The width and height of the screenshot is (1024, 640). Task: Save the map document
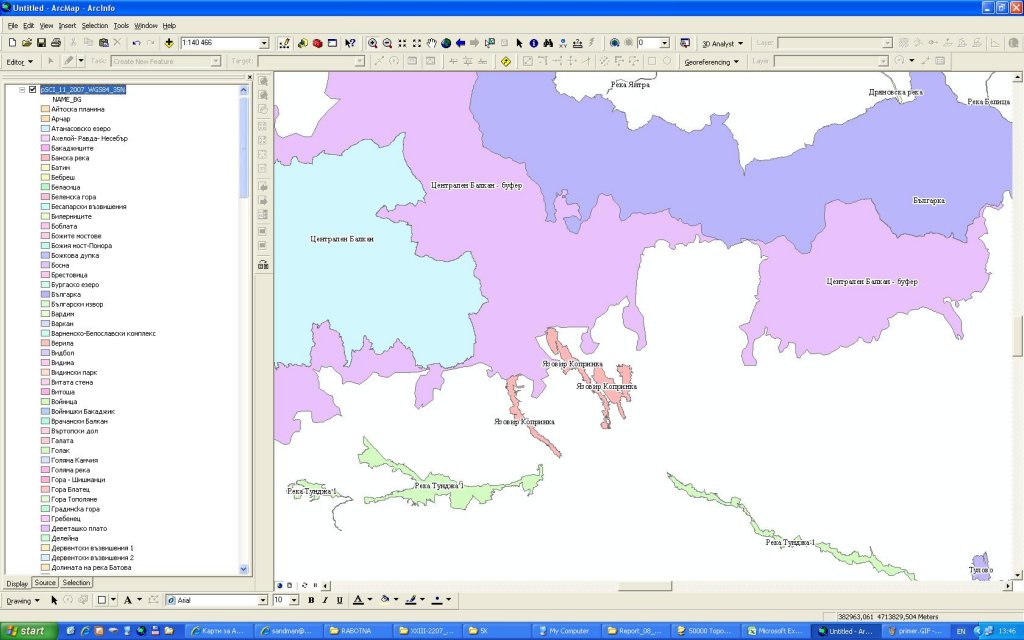(x=41, y=43)
